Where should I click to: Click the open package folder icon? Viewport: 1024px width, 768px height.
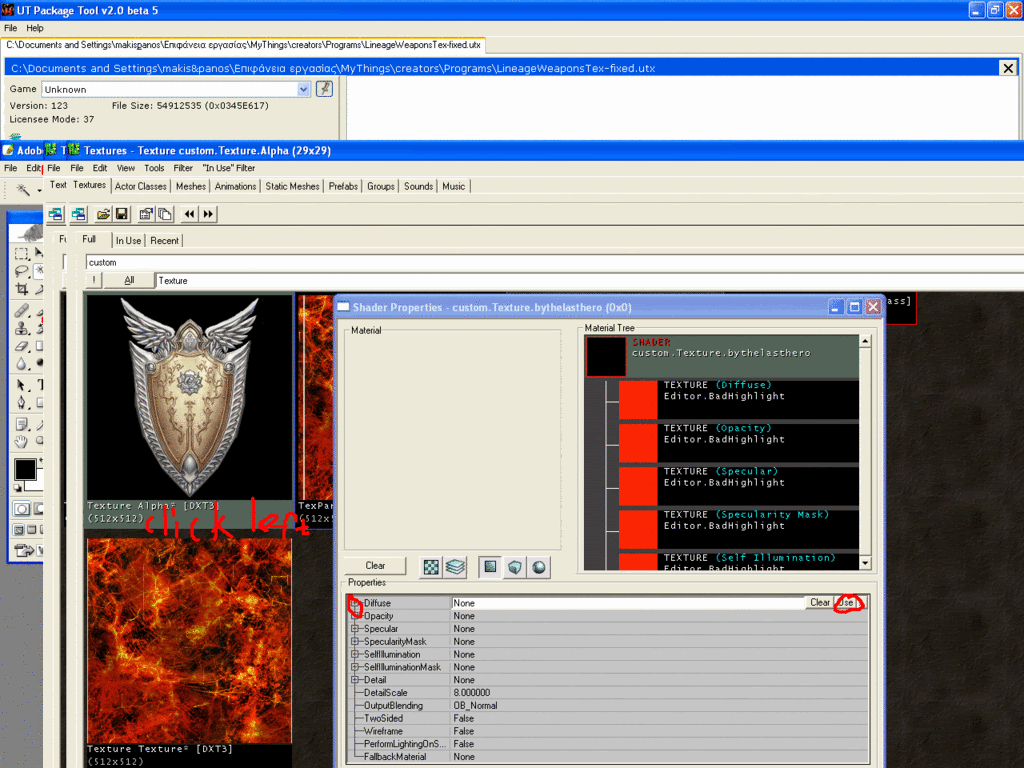pyautogui.click(x=103, y=214)
